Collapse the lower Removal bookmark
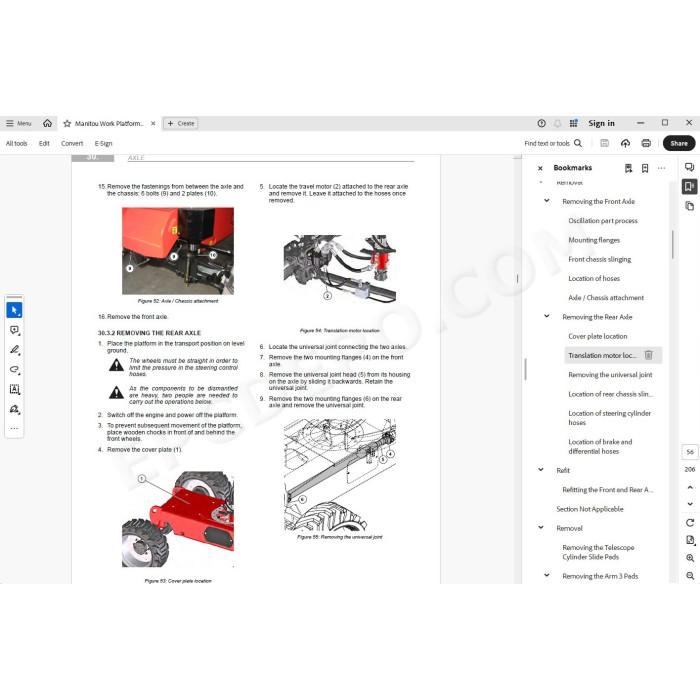Image resolution: width=700 pixels, height=700 pixels. (541, 527)
